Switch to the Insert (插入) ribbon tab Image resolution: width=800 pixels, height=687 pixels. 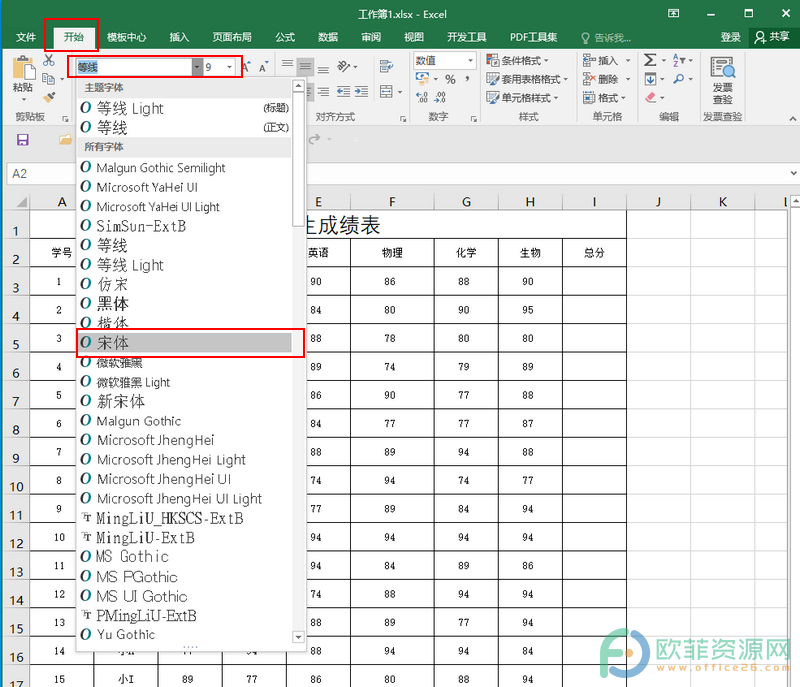click(179, 37)
